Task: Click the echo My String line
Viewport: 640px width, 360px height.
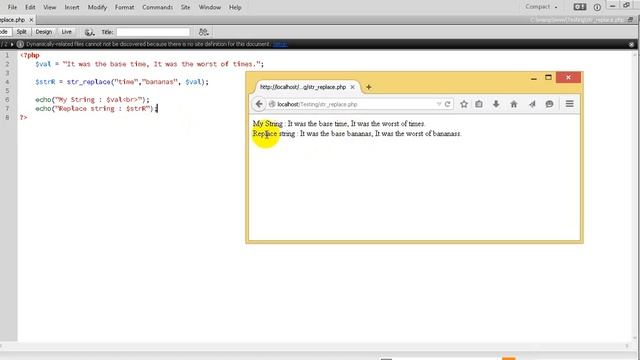Action: (x=92, y=100)
